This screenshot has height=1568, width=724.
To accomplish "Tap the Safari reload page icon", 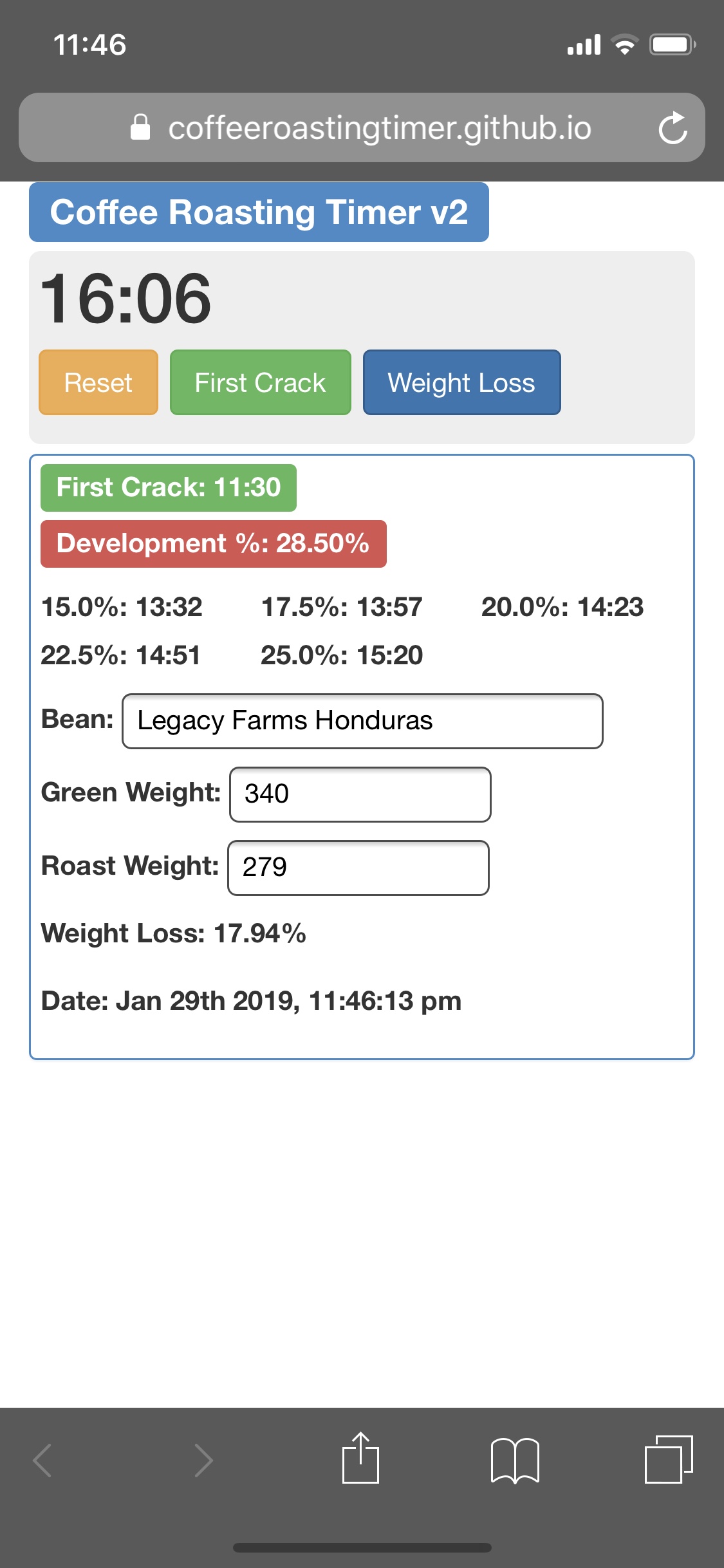I will pos(673,127).
